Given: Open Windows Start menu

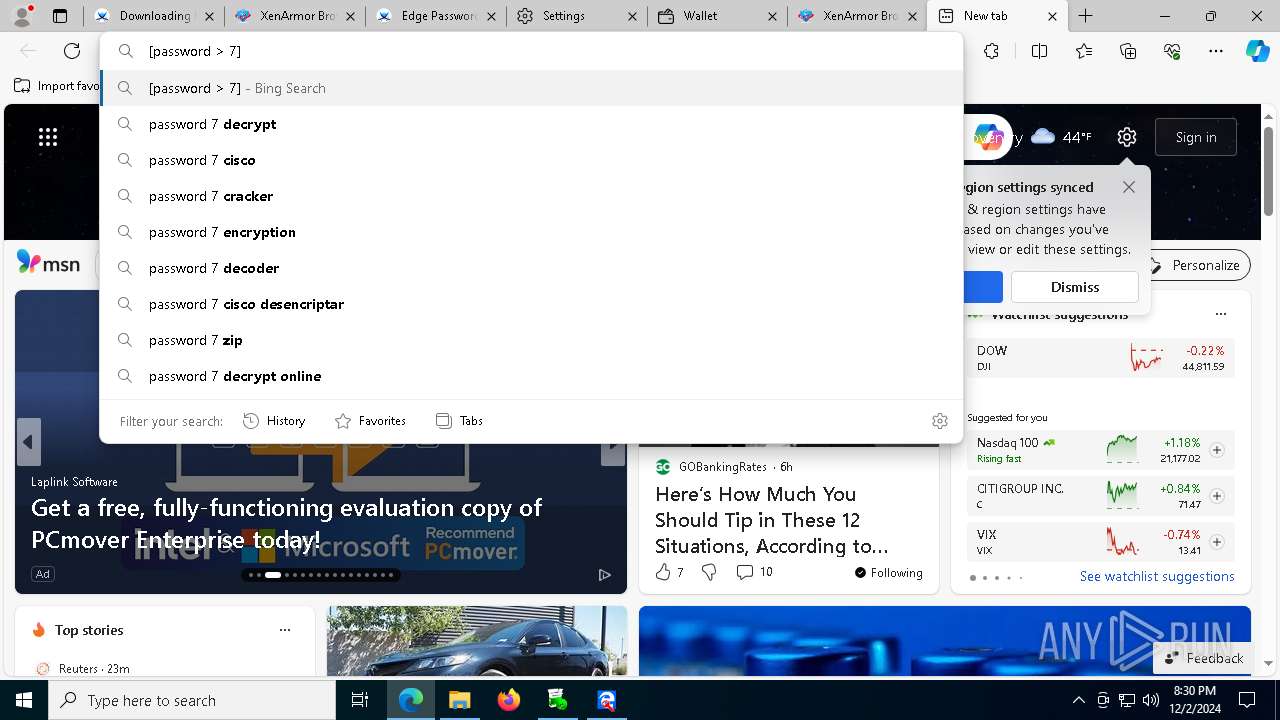Looking at the screenshot, I should [x=24, y=700].
